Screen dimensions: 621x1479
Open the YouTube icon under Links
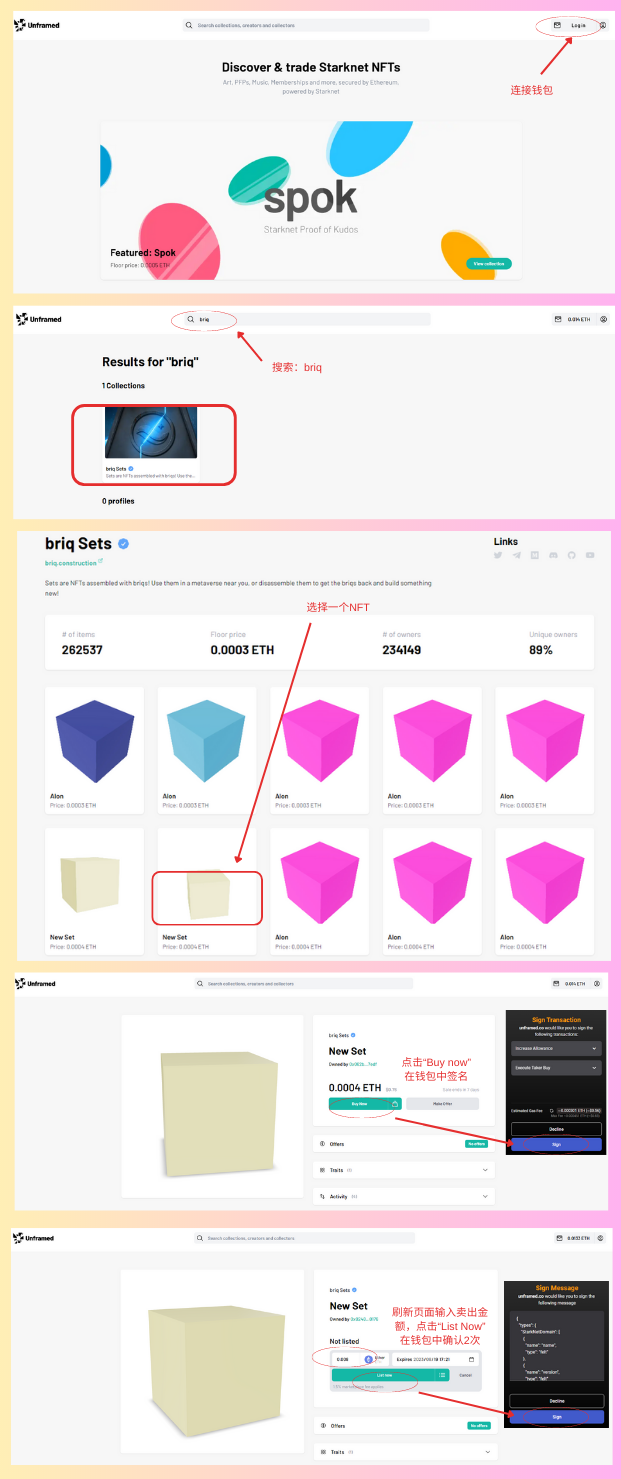[x=590, y=555]
